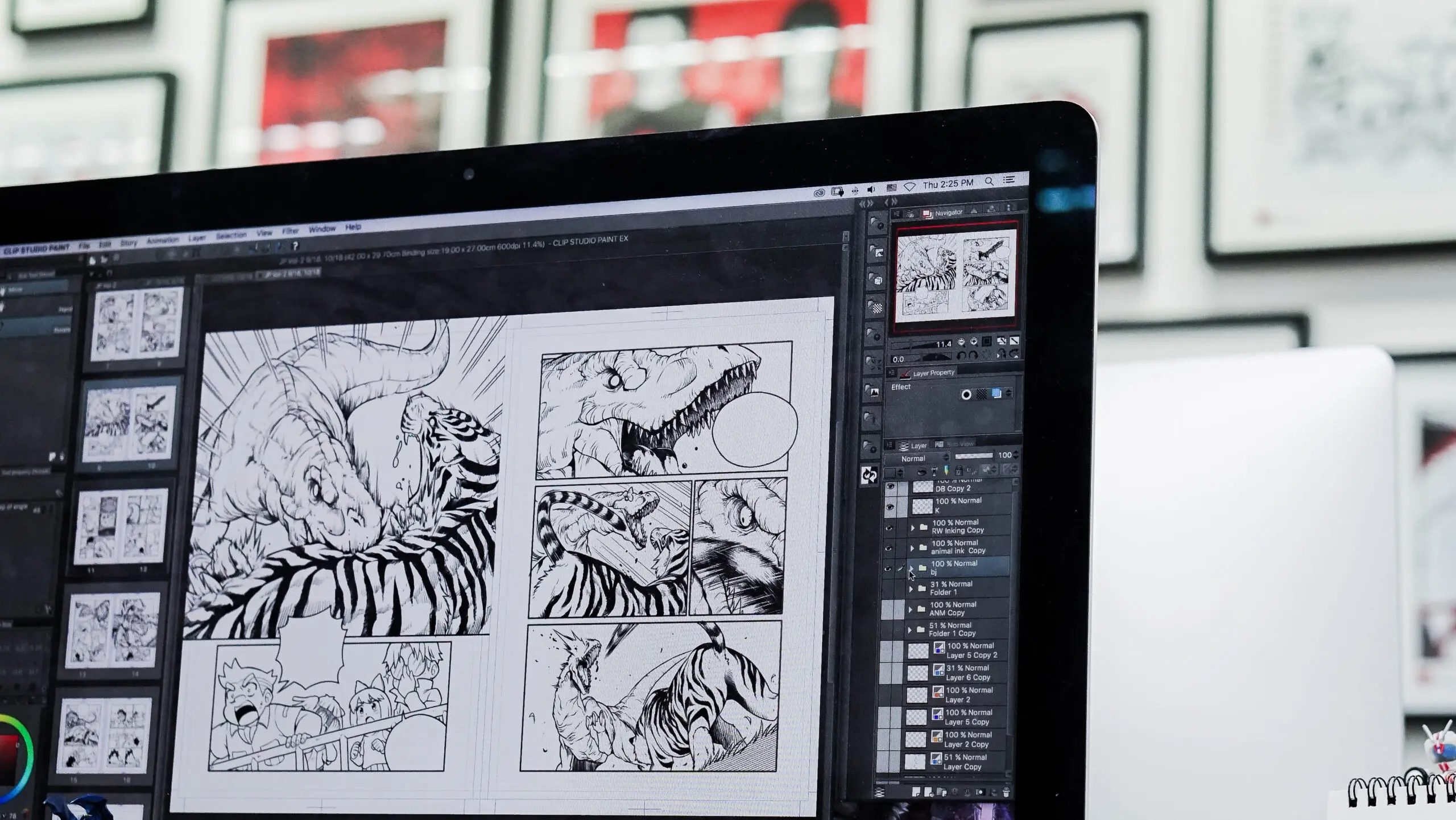Expand the bj layer folder
The width and height of the screenshot is (1456, 820).
pyautogui.click(x=912, y=568)
